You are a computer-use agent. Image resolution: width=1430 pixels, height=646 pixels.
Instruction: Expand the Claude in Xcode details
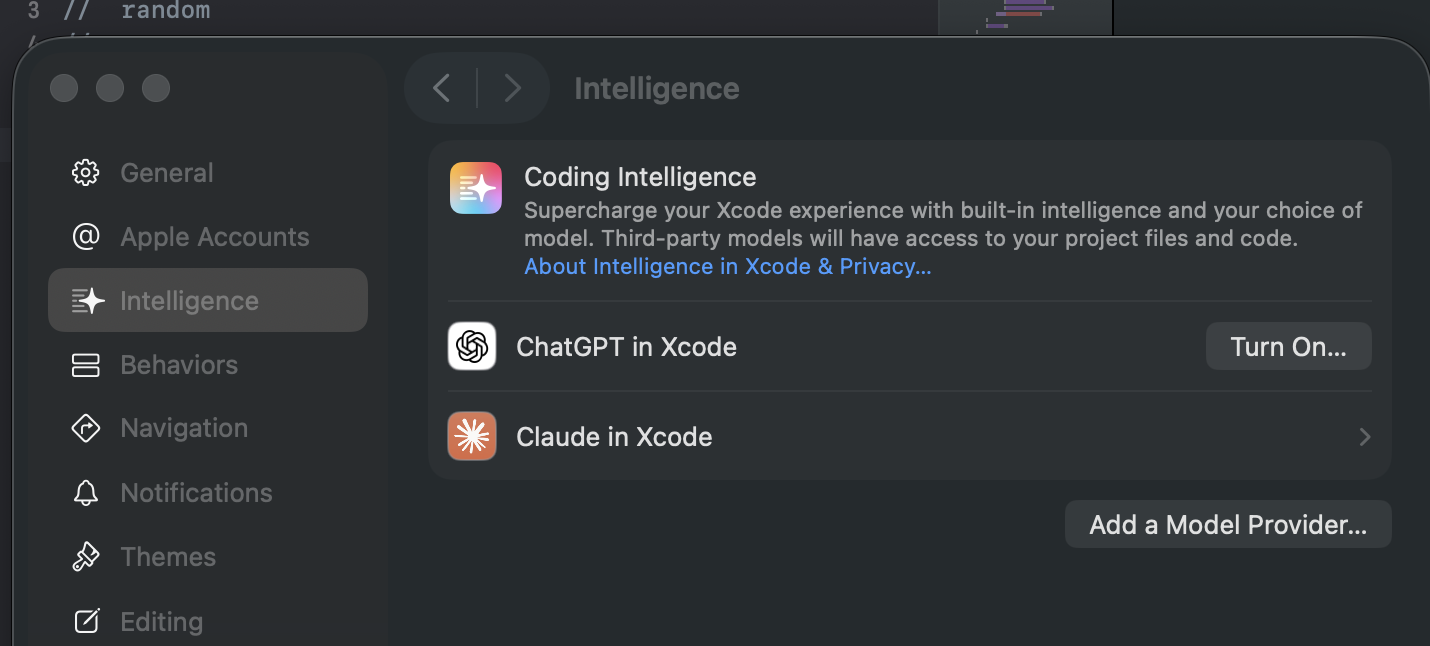tap(1364, 437)
